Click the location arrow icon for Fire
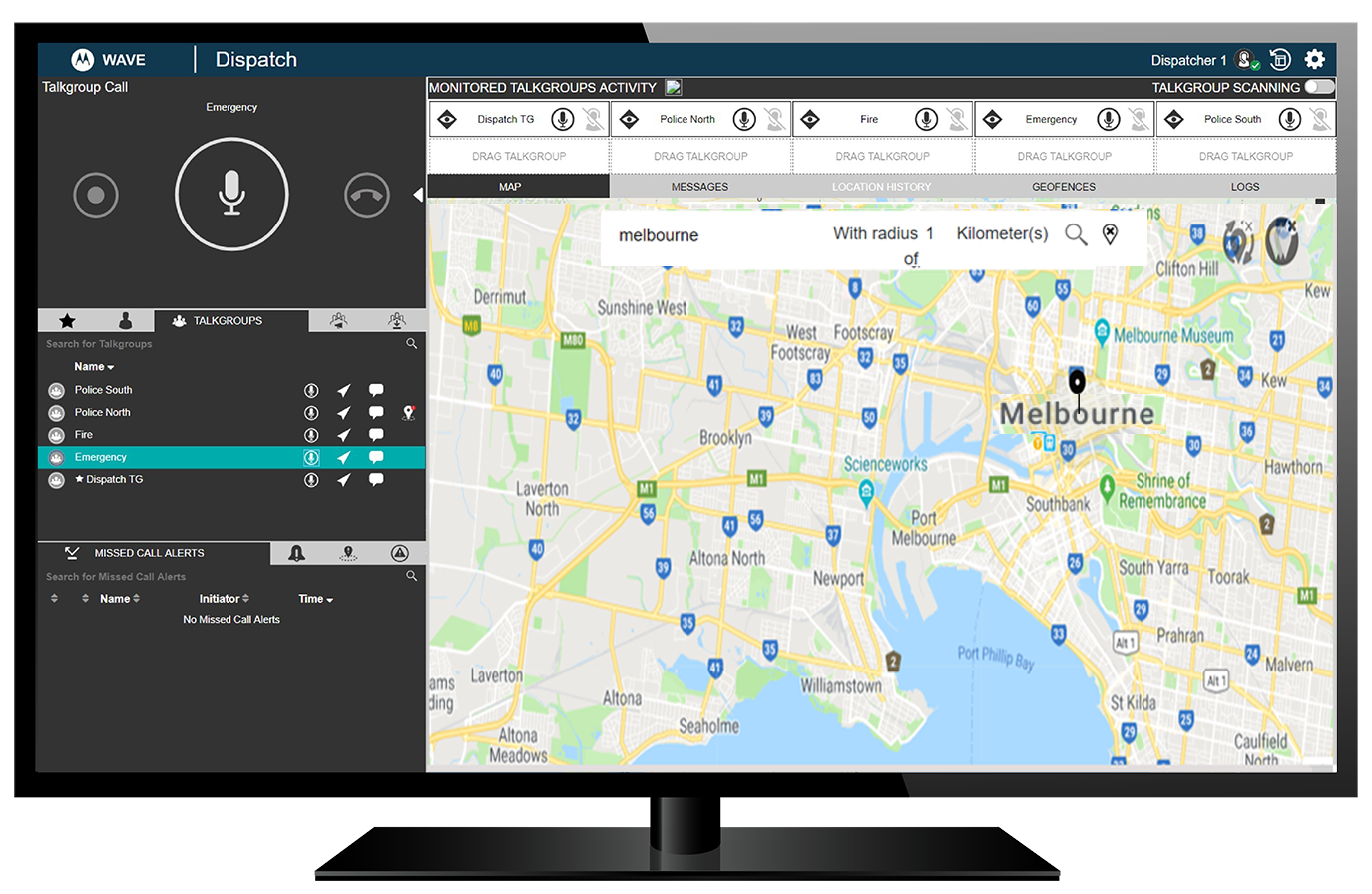Viewport: 1372px width, 894px height. coord(343,435)
